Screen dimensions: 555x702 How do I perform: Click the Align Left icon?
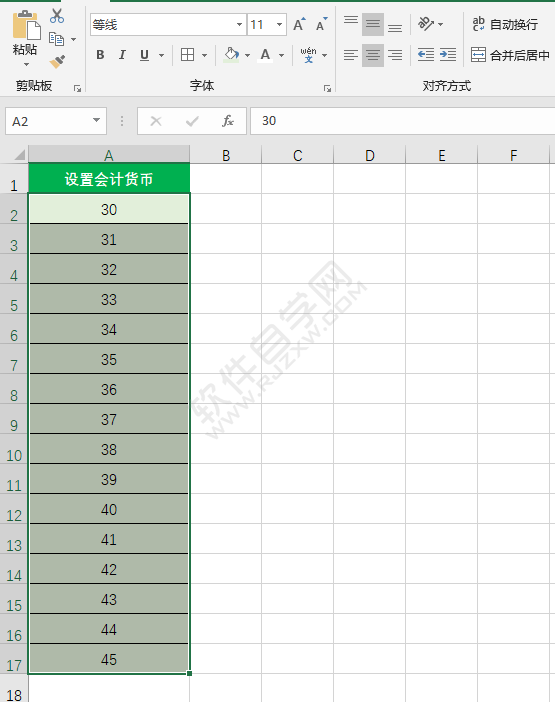coord(351,55)
